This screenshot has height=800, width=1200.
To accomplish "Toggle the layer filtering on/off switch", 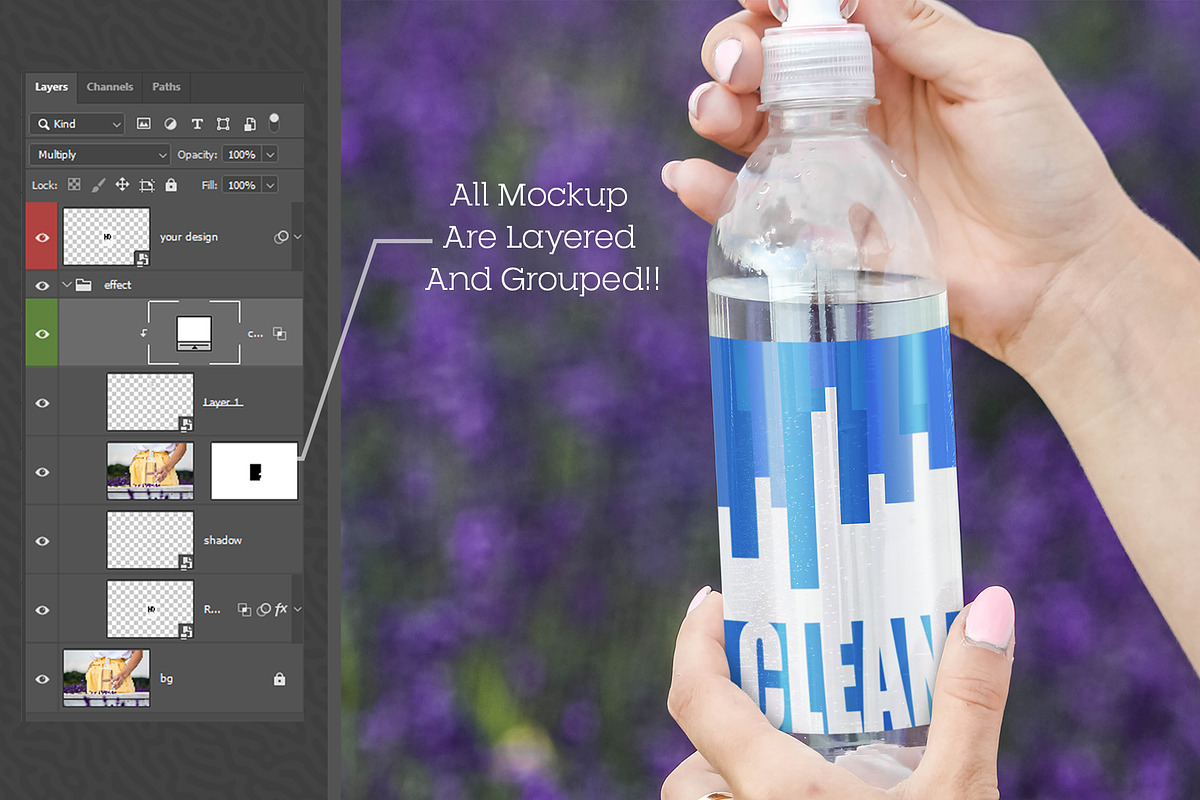I will pyautogui.click(x=275, y=122).
